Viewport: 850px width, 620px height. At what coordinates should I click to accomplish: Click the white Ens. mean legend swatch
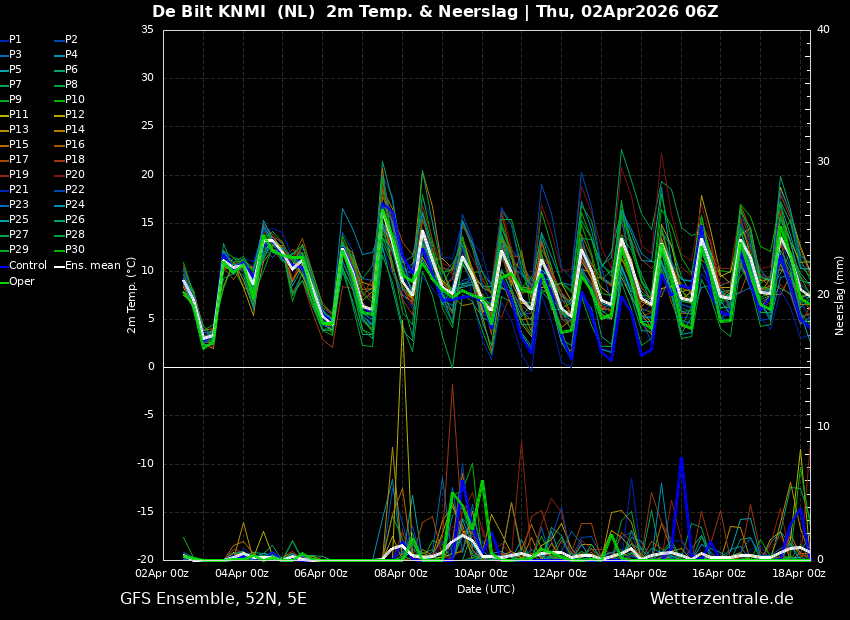click(x=59, y=266)
